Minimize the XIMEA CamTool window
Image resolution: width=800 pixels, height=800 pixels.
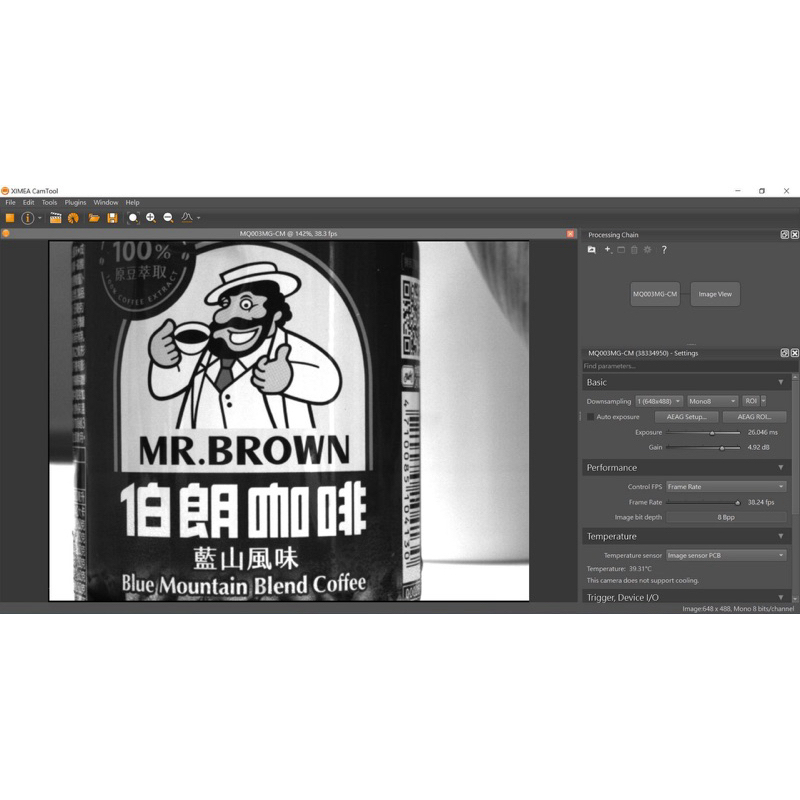(738, 191)
